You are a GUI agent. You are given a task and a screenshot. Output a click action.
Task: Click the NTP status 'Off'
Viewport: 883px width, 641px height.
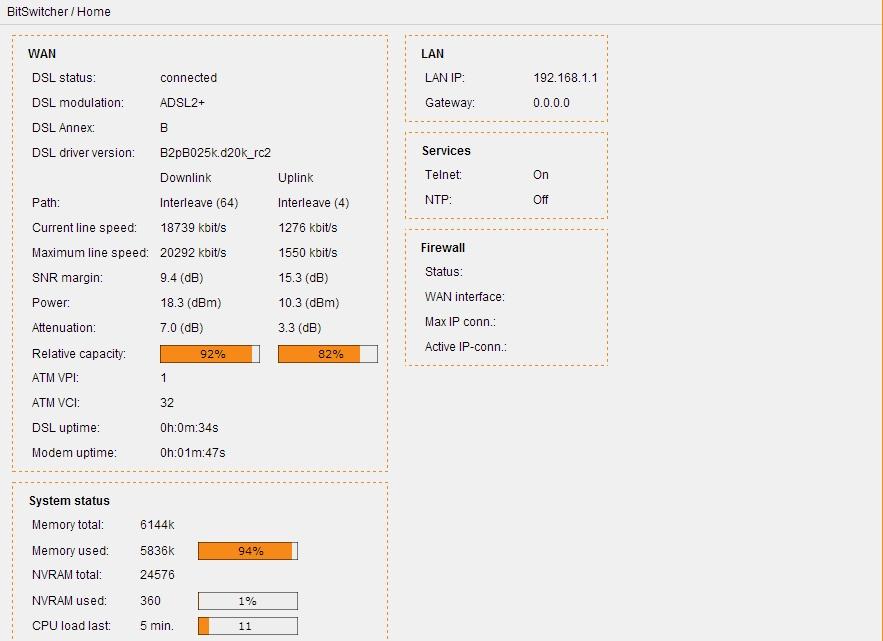pos(541,199)
